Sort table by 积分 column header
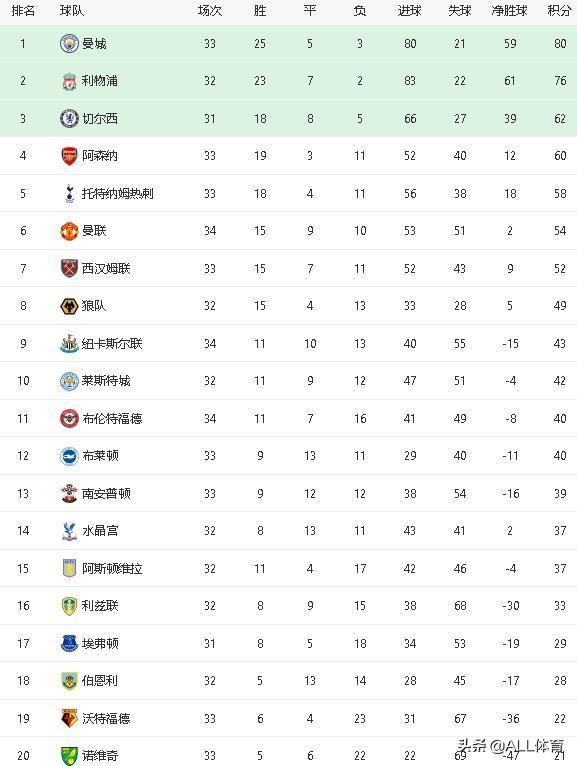The image size is (577, 766). tap(559, 10)
